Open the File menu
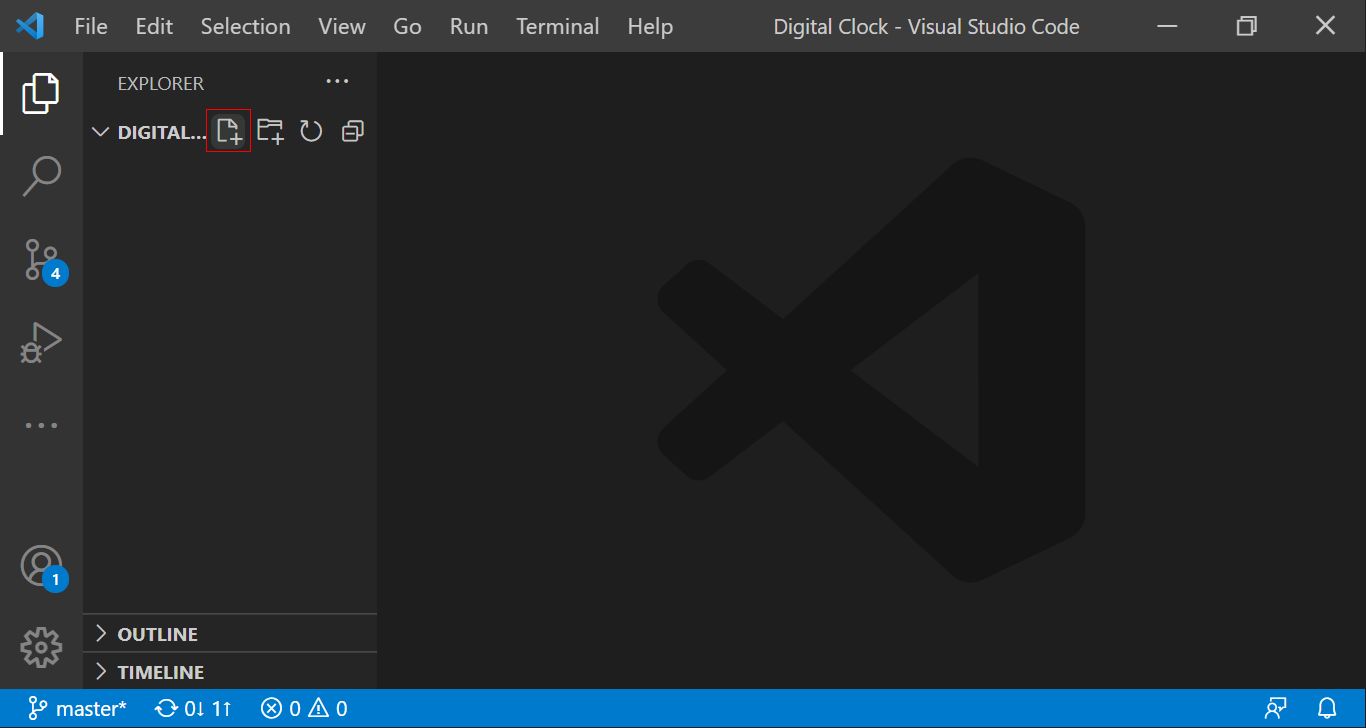The height and width of the screenshot is (728, 1366). 91,26
